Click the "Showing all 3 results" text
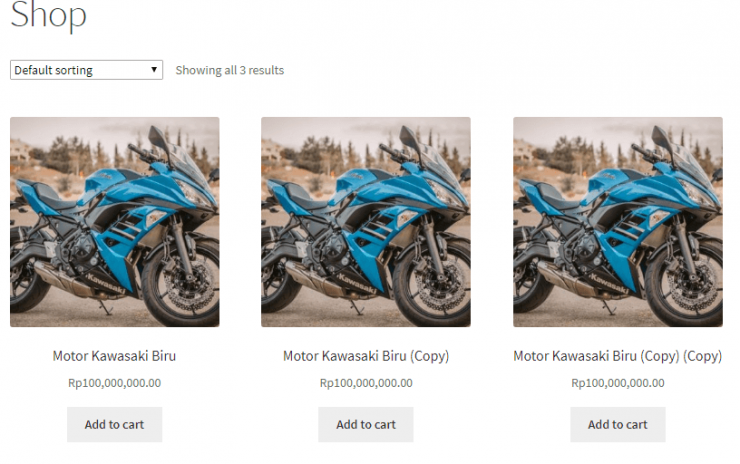Screen dimensions: 740x464 (x=230, y=70)
